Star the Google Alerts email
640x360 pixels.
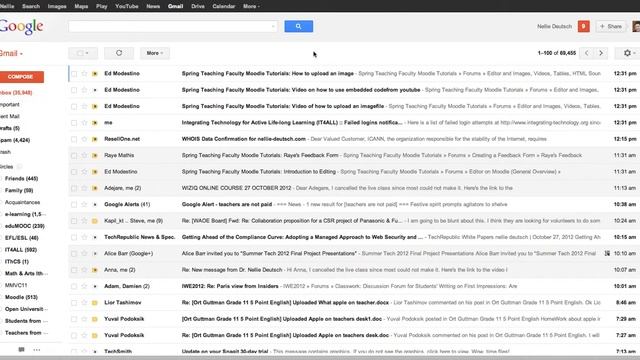tap(84, 204)
